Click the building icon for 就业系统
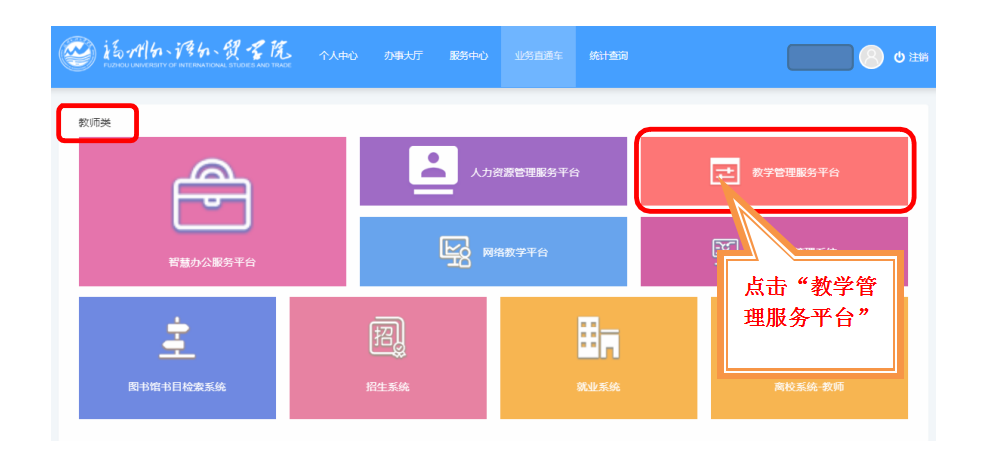 [x=598, y=338]
